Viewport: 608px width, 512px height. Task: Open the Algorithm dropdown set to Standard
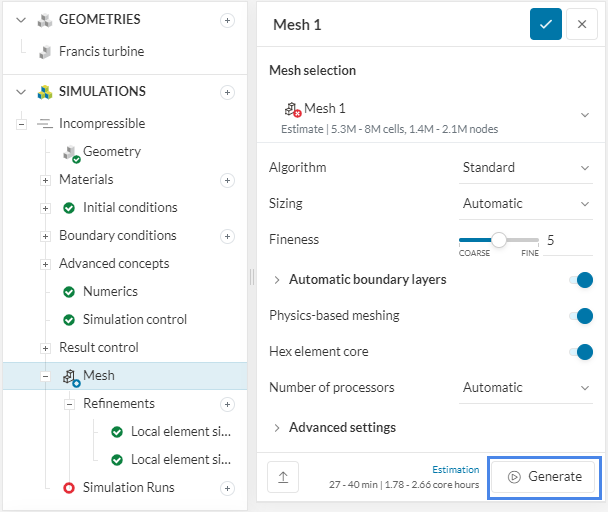[x=526, y=168]
